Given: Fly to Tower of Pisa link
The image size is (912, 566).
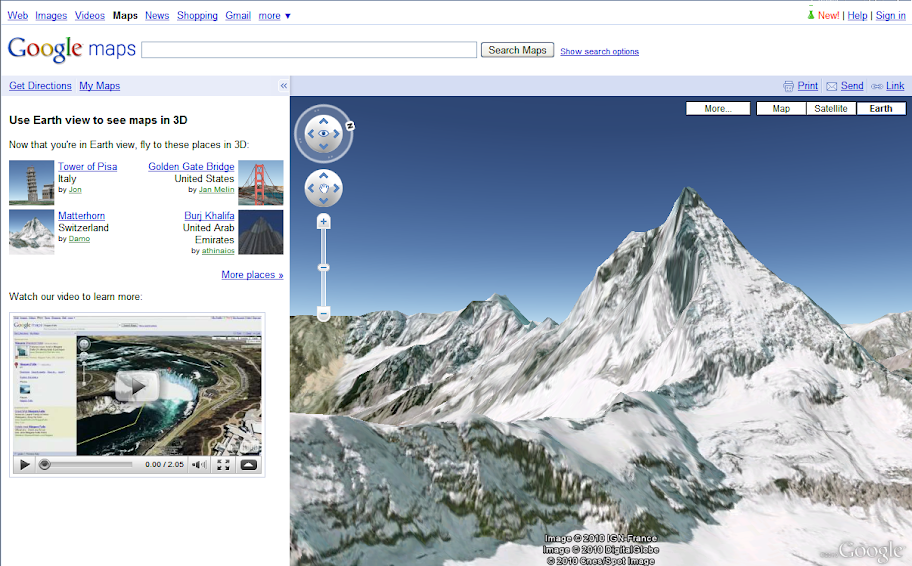Looking at the screenshot, I should pos(87,166).
